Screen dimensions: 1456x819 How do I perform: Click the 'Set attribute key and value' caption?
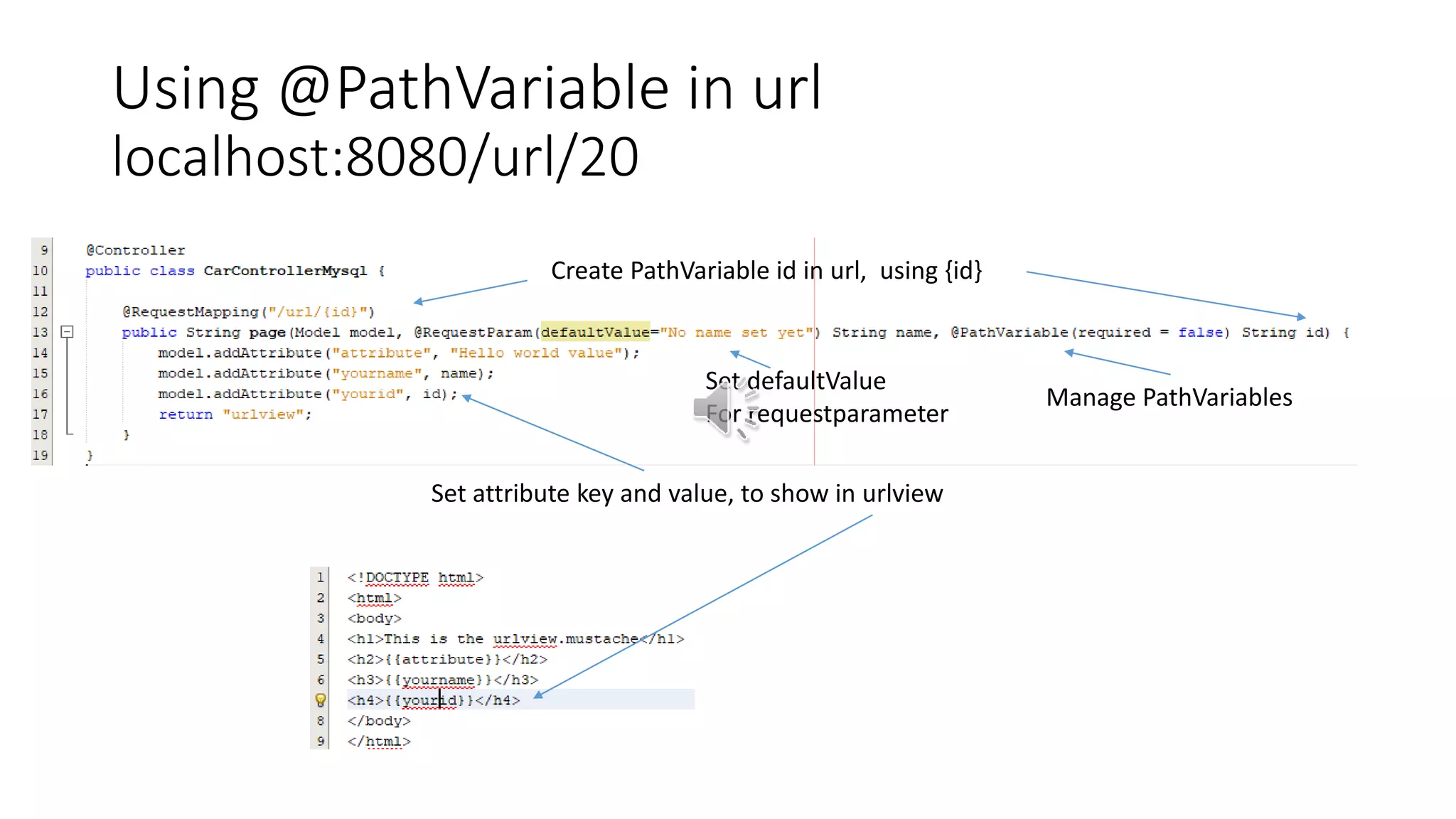click(x=687, y=493)
